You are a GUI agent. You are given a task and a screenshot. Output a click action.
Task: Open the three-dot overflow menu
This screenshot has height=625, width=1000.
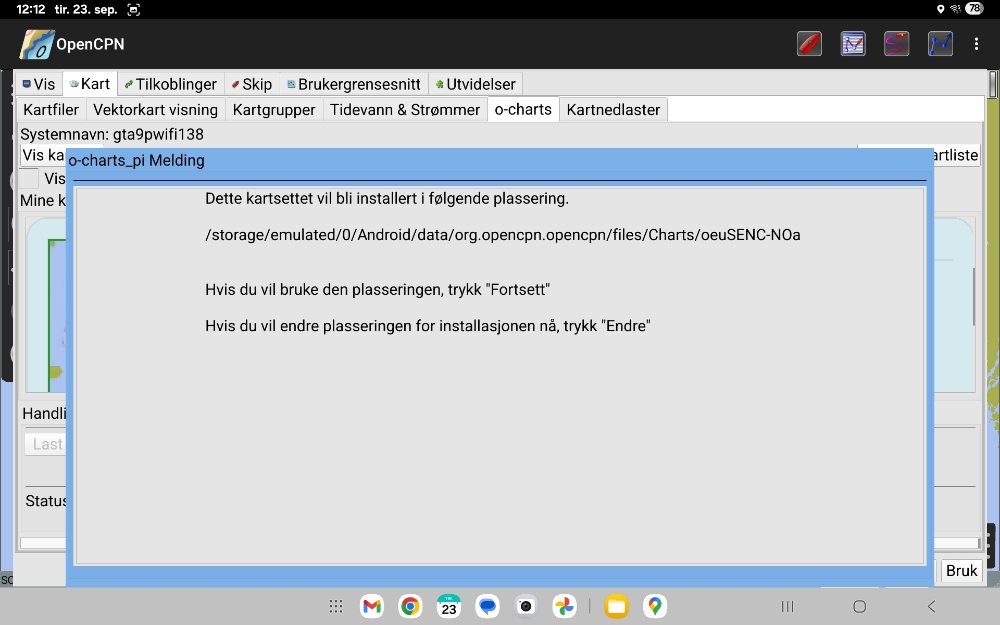977,44
